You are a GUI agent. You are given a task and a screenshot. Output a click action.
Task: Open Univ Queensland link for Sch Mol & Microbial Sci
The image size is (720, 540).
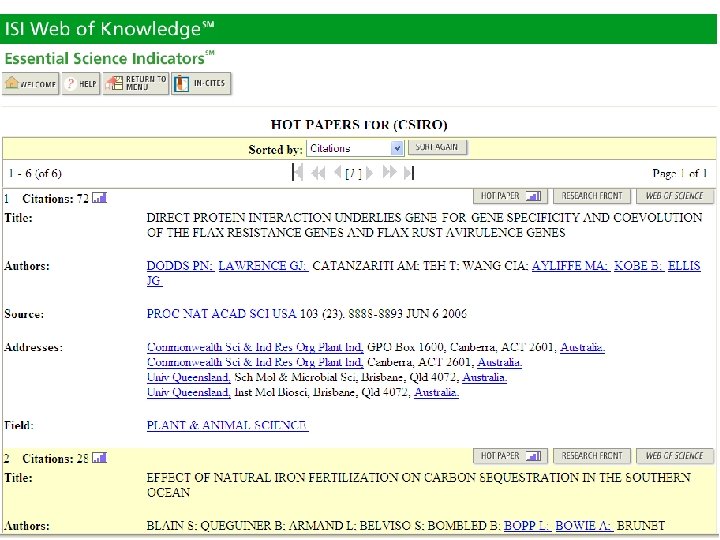pos(188,377)
